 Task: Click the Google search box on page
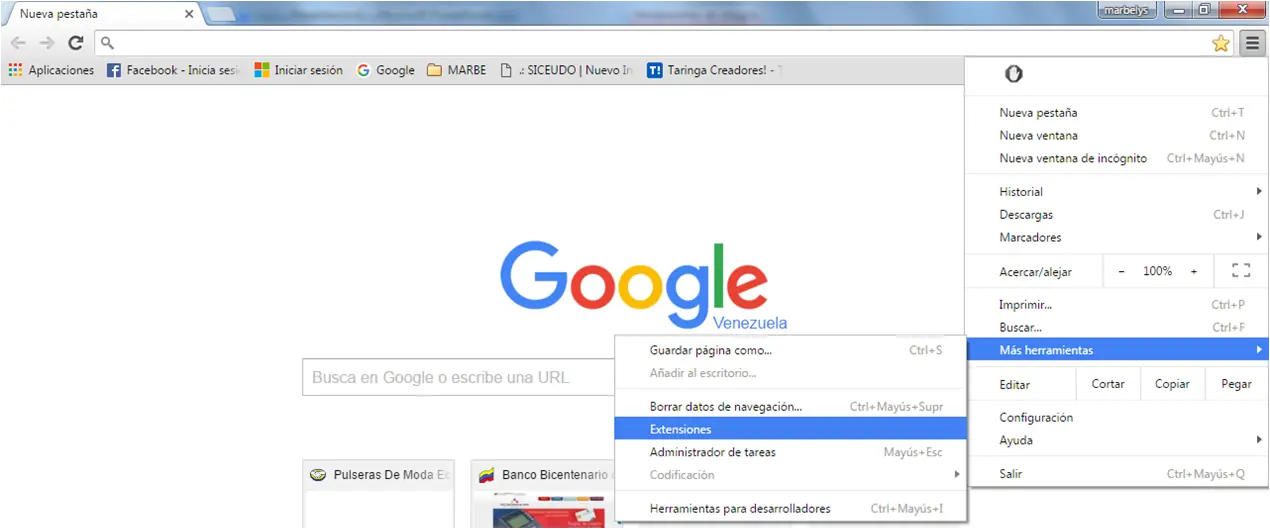460,377
